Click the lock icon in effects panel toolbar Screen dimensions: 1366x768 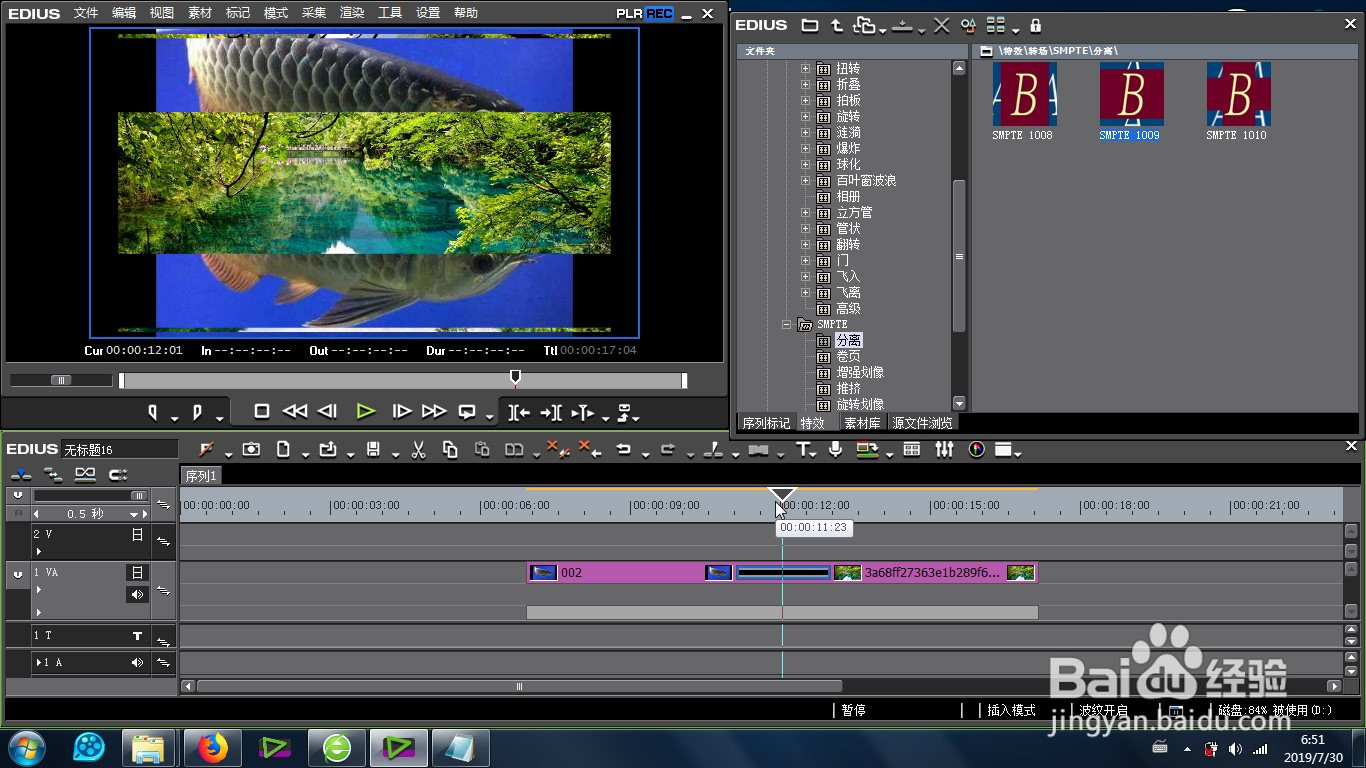1036,25
